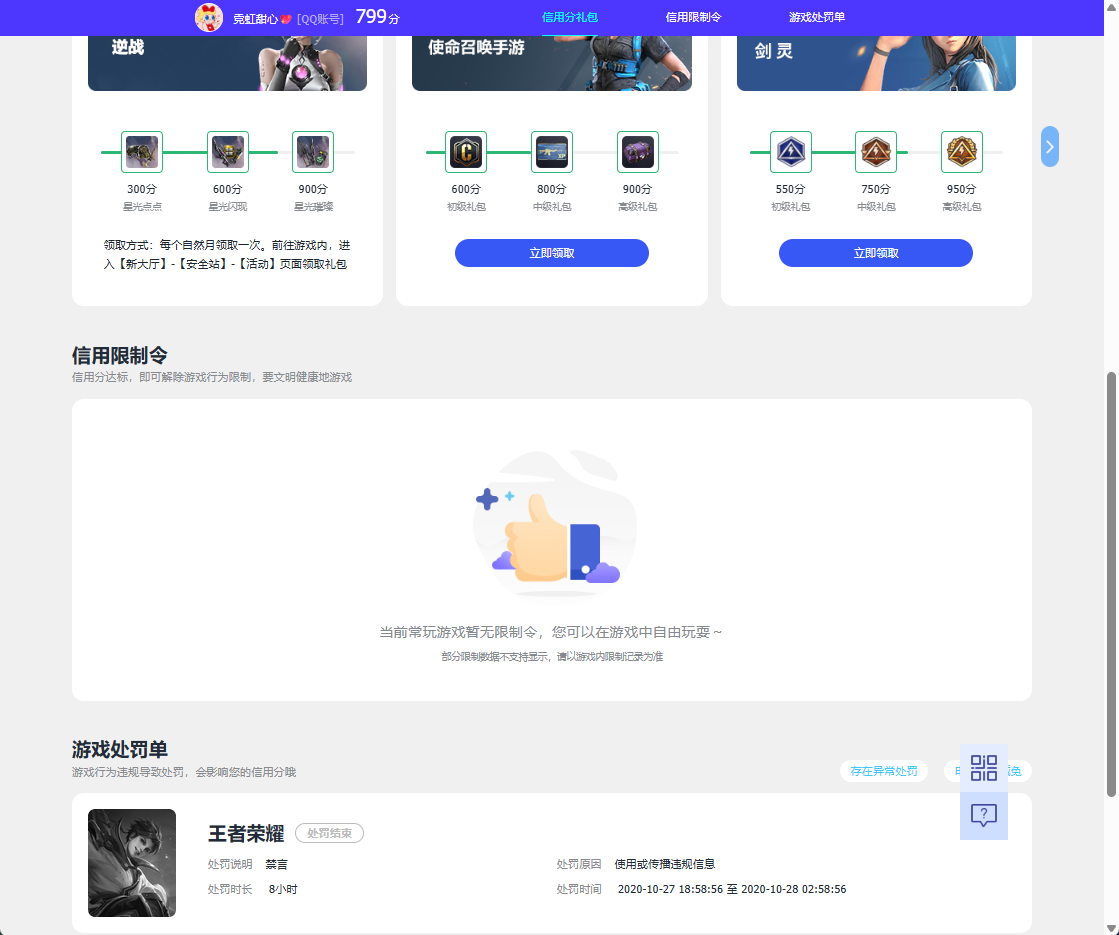1119x935 pixels.
Task: Open 游戏处罚单 tab
Action: click(x=816, y=17)
